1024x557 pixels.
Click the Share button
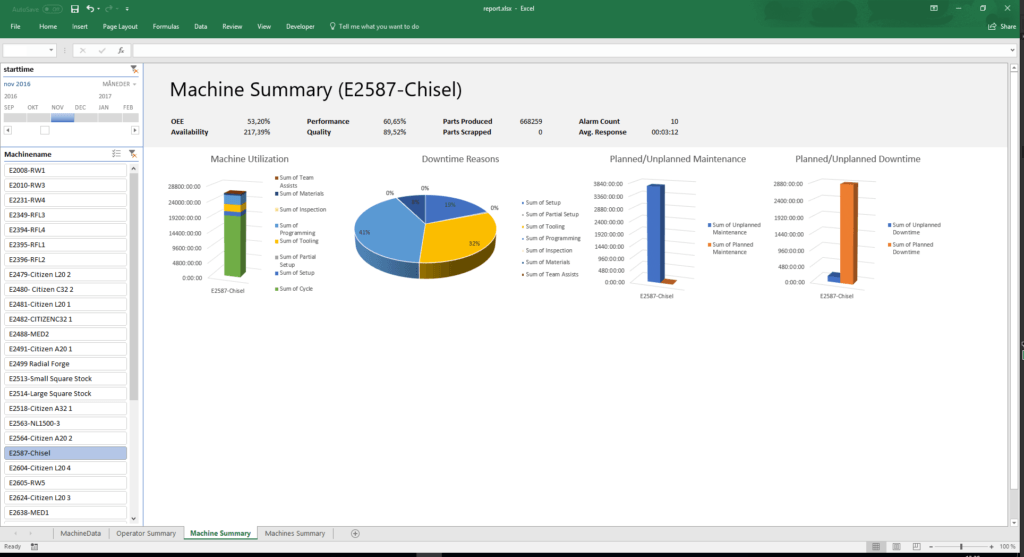1002,26
